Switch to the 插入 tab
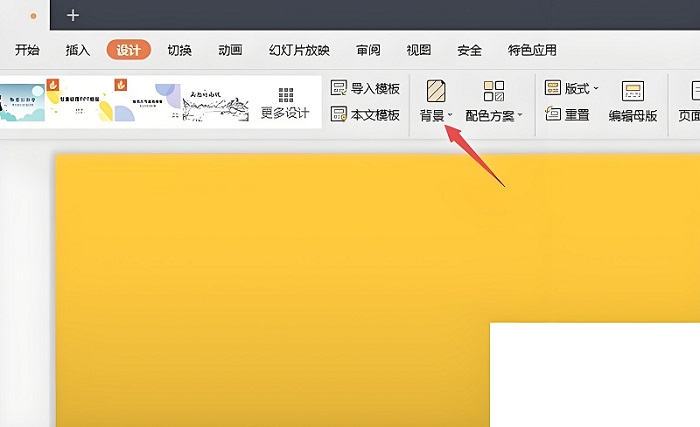 [78, 50]
